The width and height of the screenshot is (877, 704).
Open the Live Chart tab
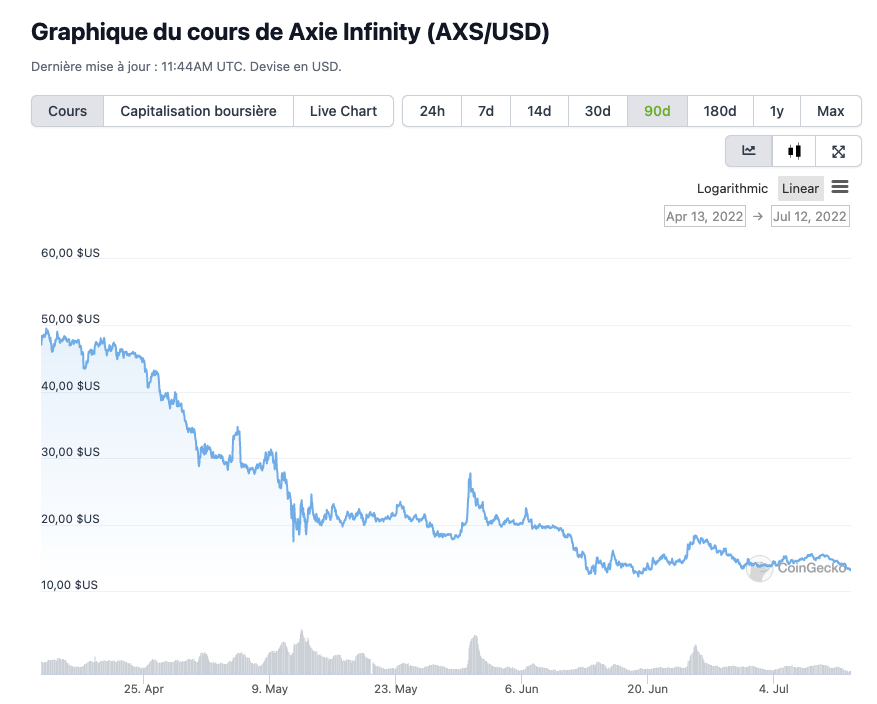(x=343, y=111)
